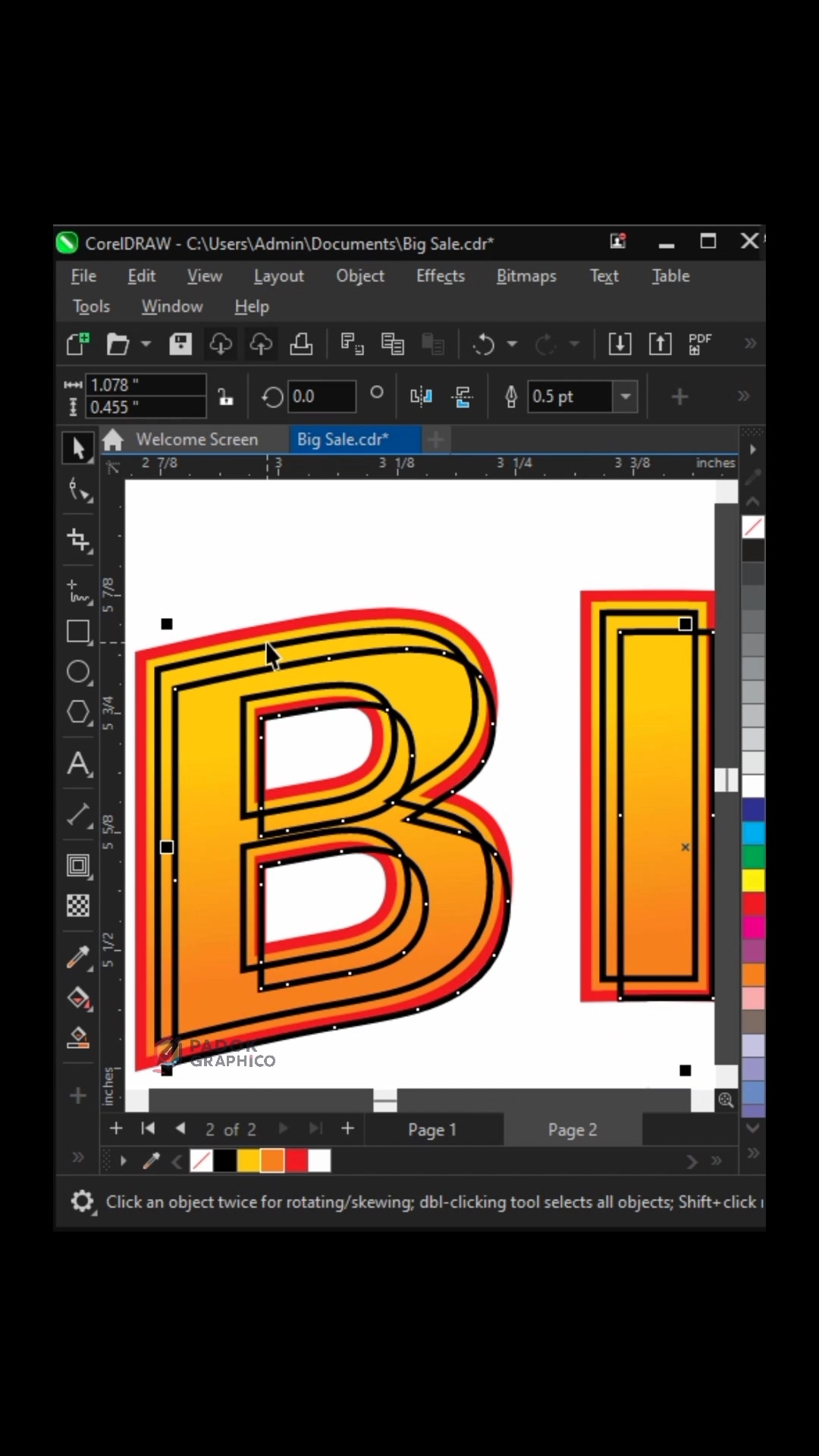Toggle the lock ratio padlock
The image size is (819, 1456).
coord(225,397)
